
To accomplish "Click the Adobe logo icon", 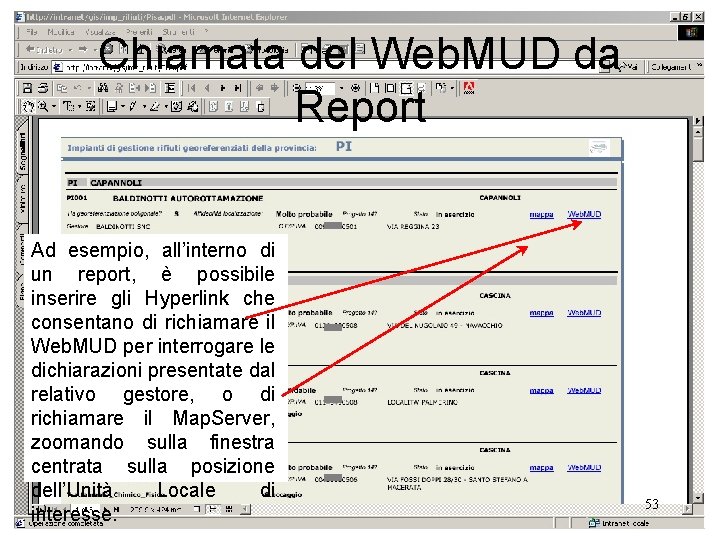I will (469, 88).
